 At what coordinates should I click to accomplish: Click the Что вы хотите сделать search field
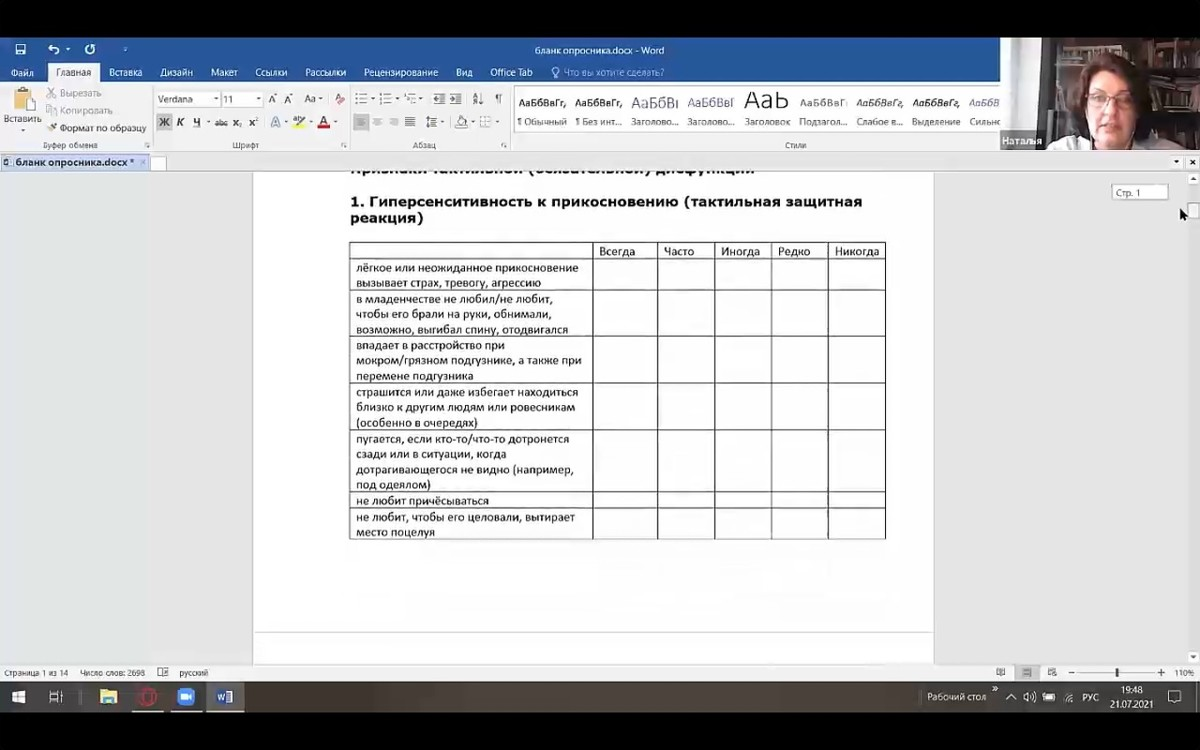pyautogui.click(x=607, y=72)
